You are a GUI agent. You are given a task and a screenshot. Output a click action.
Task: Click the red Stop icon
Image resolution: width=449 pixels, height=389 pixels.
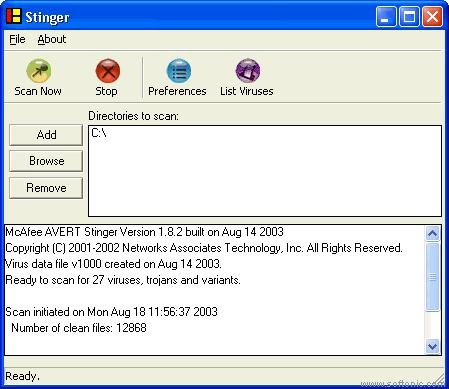click(108, 71)
